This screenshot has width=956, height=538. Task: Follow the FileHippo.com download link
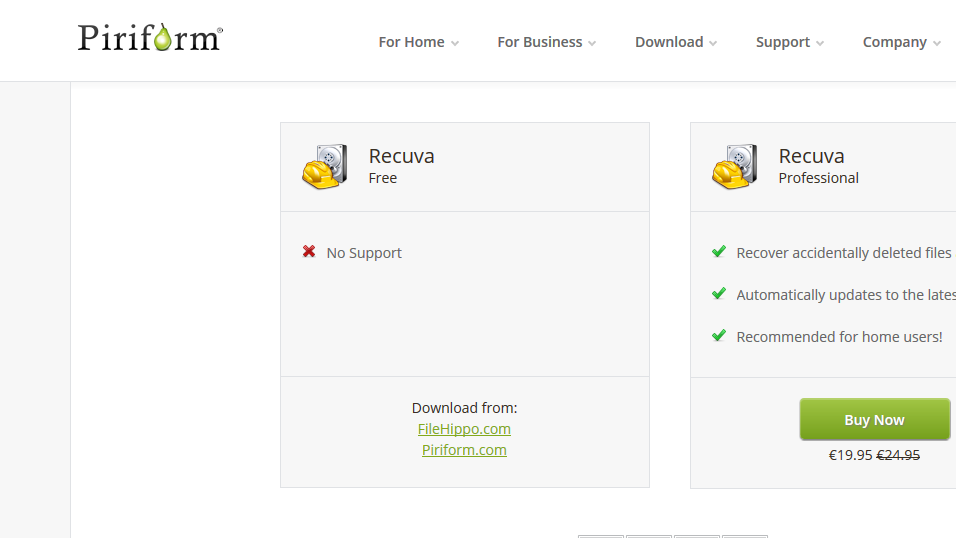point(464,429)
